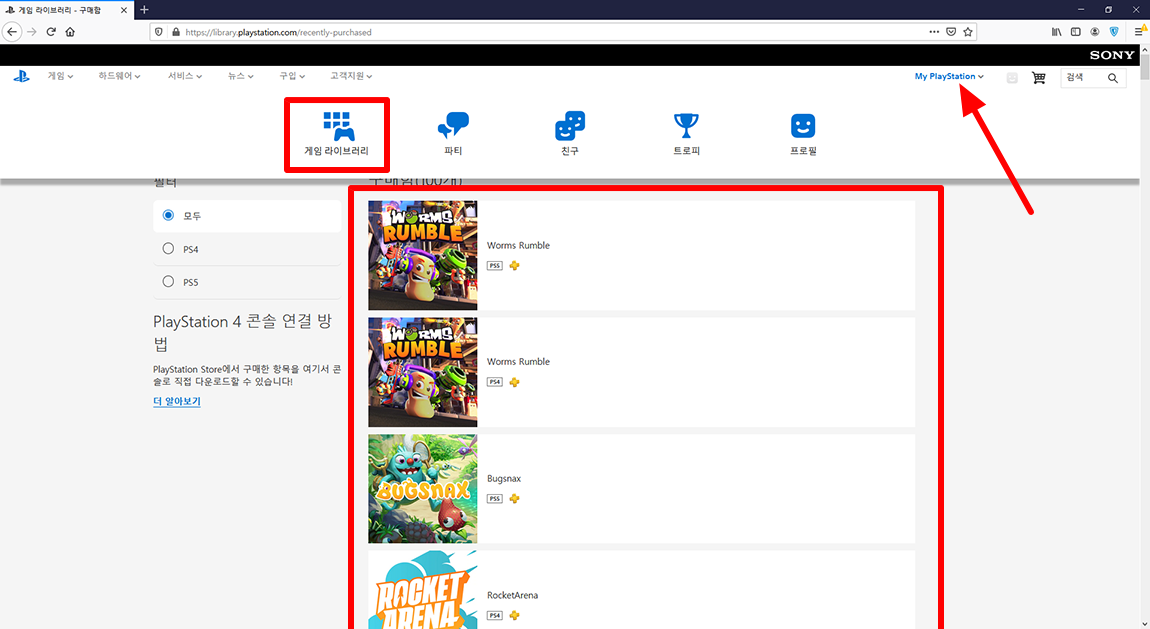Open the 파티 party chat icon

[x=453, y=133]
